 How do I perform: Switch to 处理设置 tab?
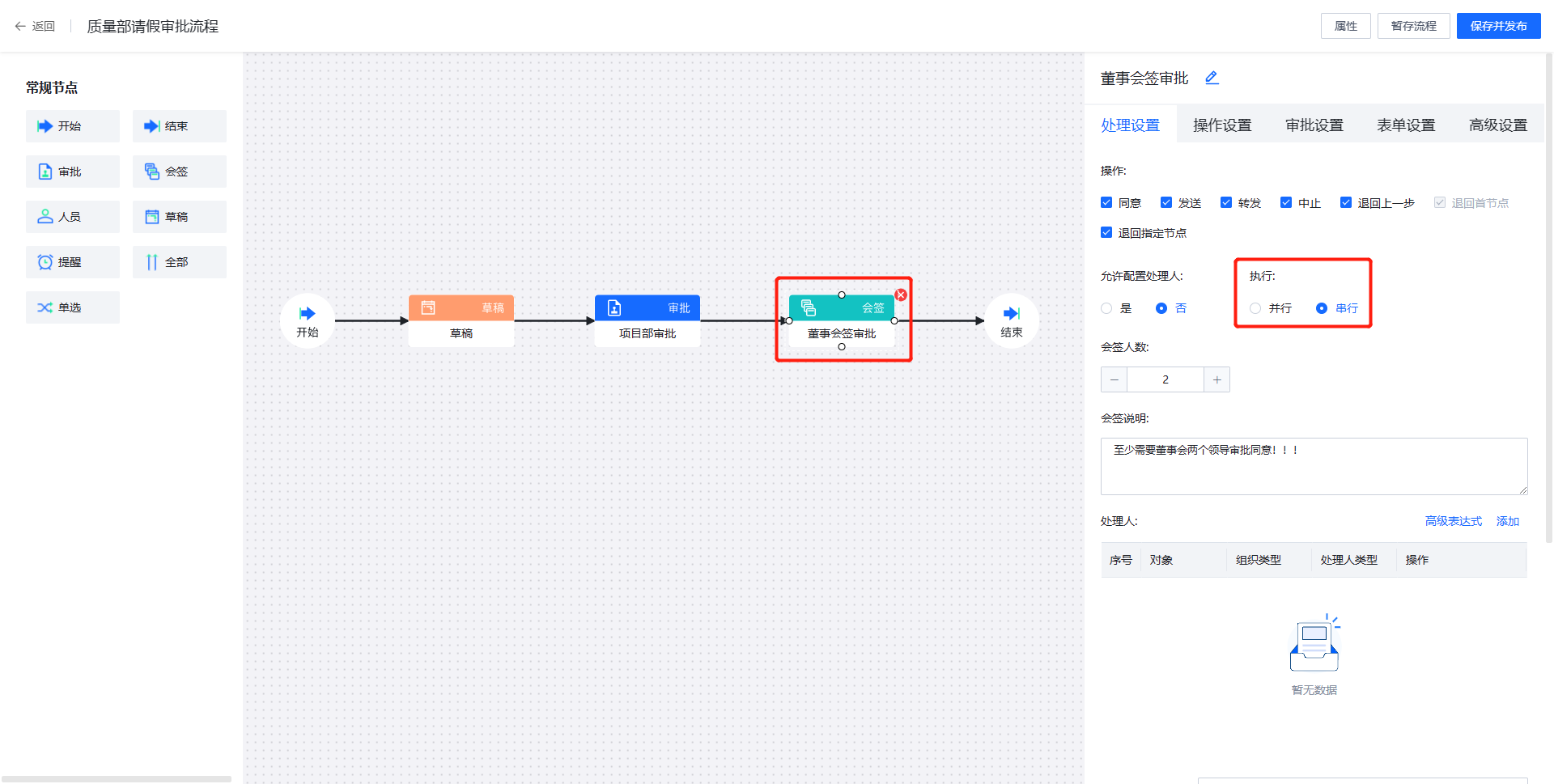pos(1131,125)
